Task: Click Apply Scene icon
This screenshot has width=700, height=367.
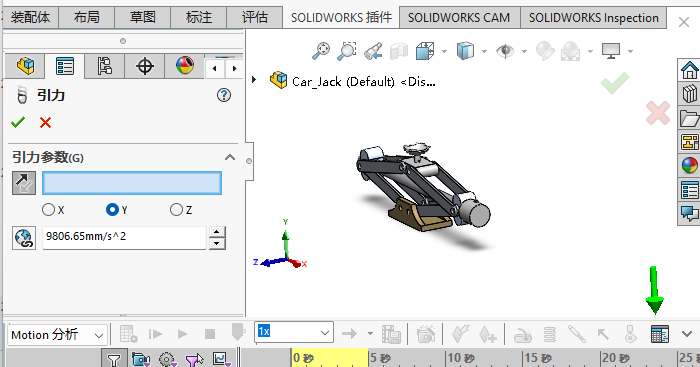Action: [571, 51]
